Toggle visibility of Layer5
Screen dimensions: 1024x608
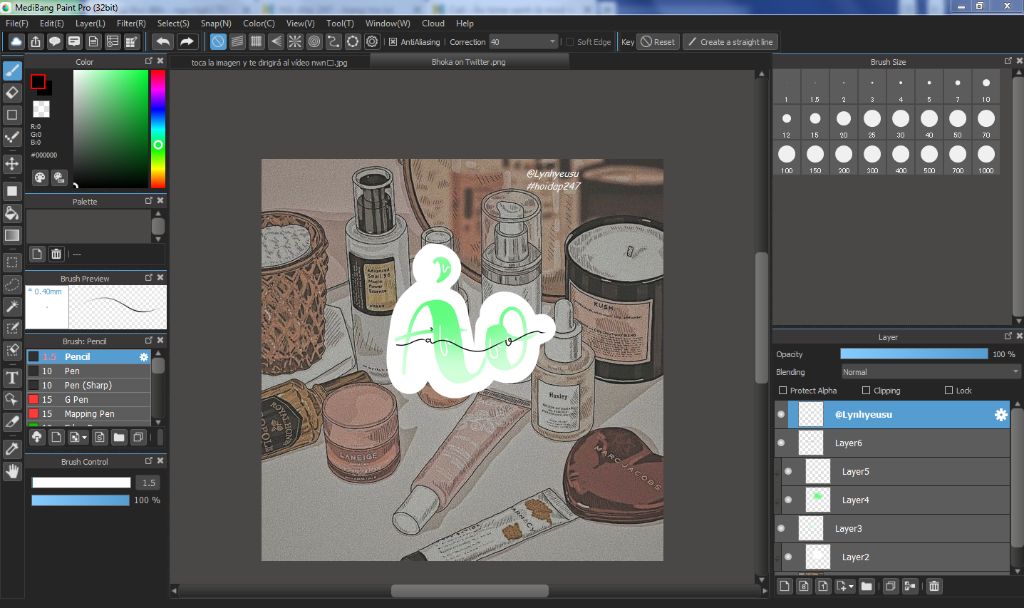[x=788, y=472]
